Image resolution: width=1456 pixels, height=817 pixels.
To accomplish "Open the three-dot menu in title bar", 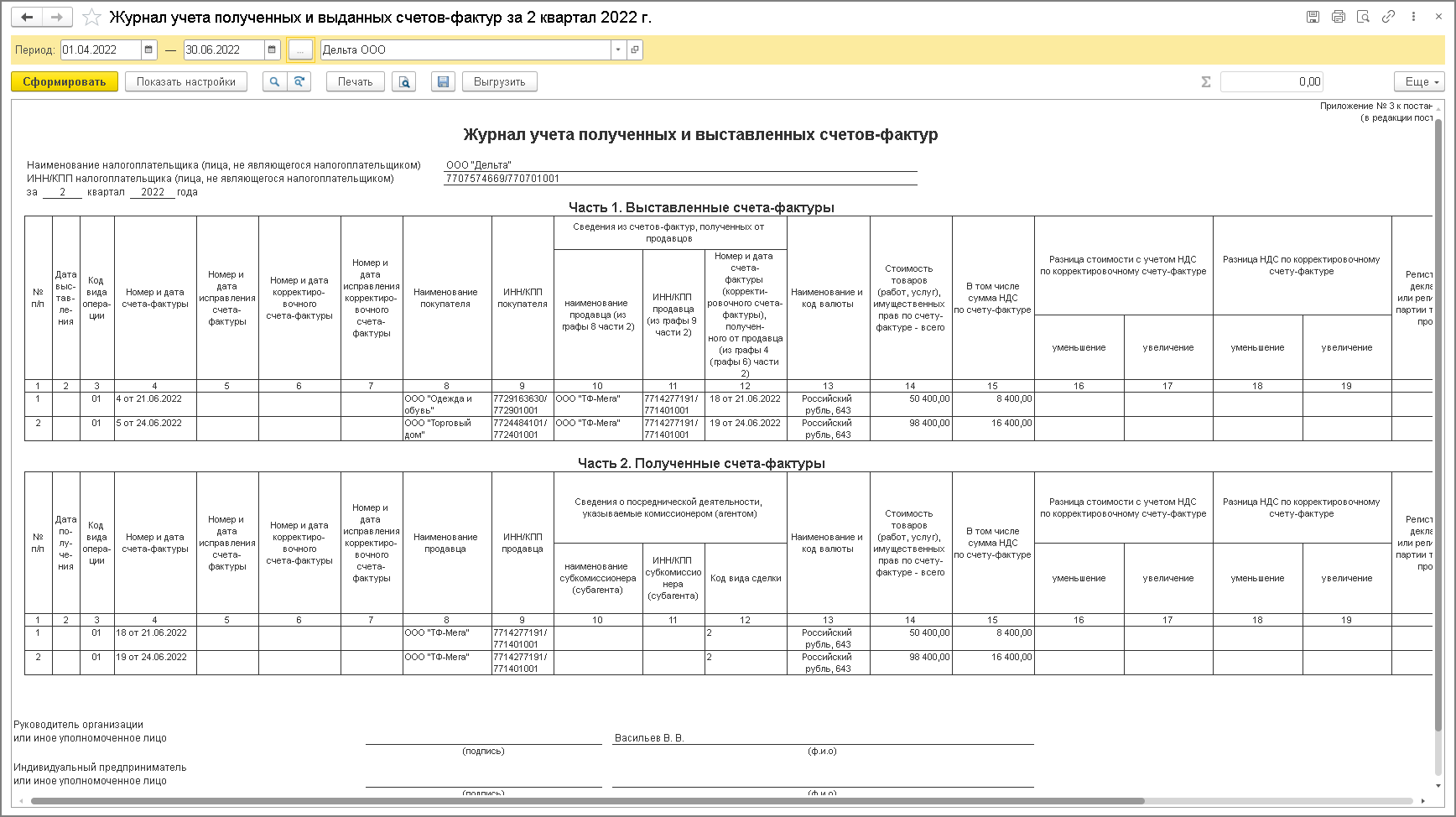I will pos(1414,17).
